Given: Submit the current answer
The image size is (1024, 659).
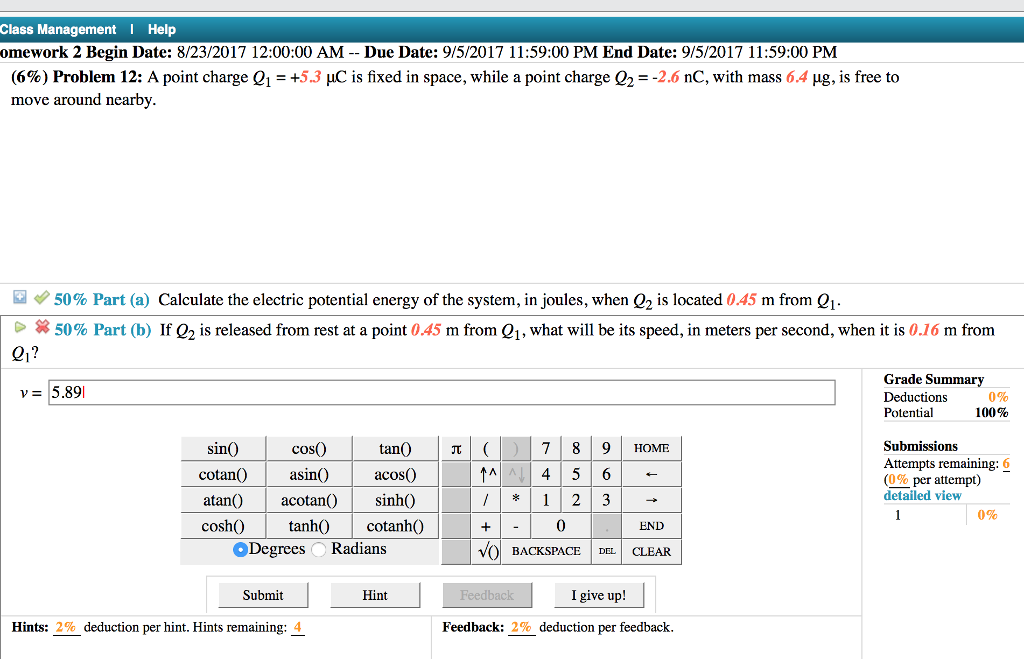Looking at the screenshot, I should [x=262, y=594].
